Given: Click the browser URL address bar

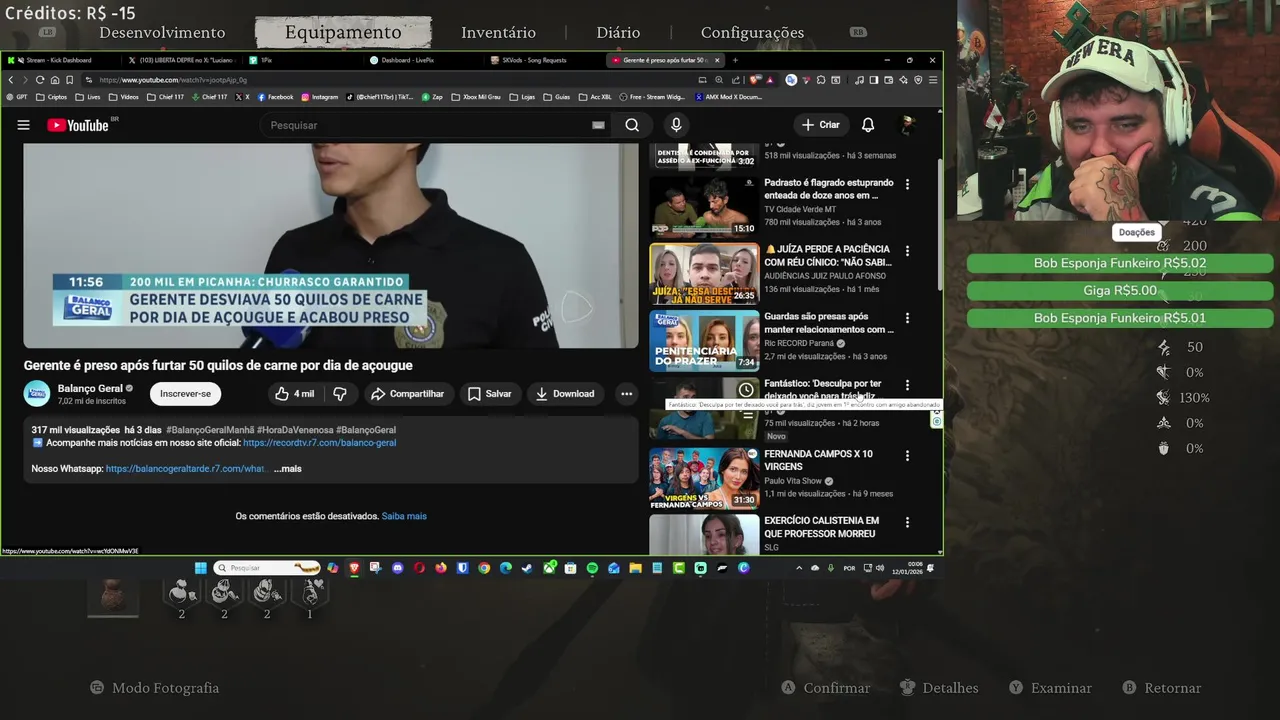Looking at the screenshot, I should [x=390, y=80].
